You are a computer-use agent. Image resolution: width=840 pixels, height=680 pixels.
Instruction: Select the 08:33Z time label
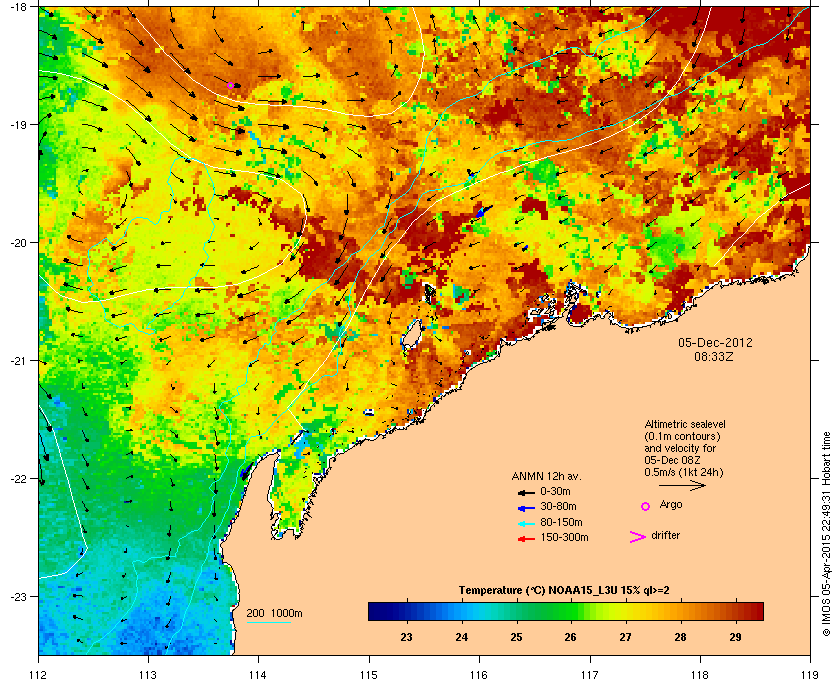pyautogui.click(x=714, y=356)
